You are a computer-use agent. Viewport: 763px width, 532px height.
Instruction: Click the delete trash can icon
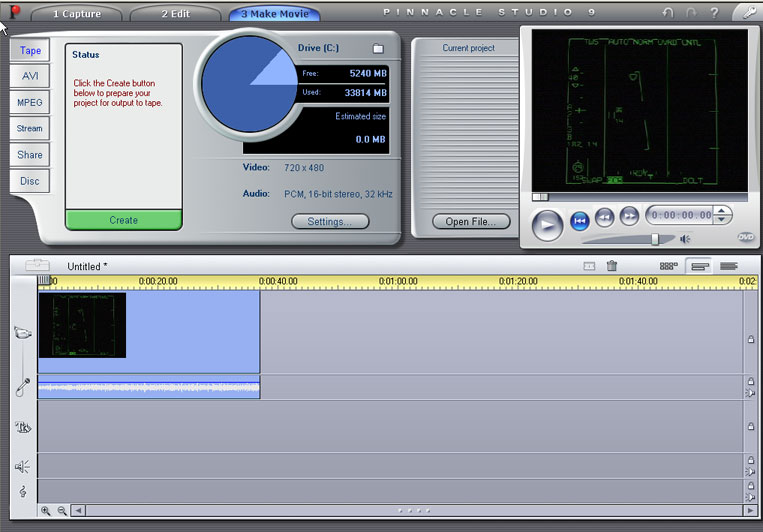click(x=612, y=266)
